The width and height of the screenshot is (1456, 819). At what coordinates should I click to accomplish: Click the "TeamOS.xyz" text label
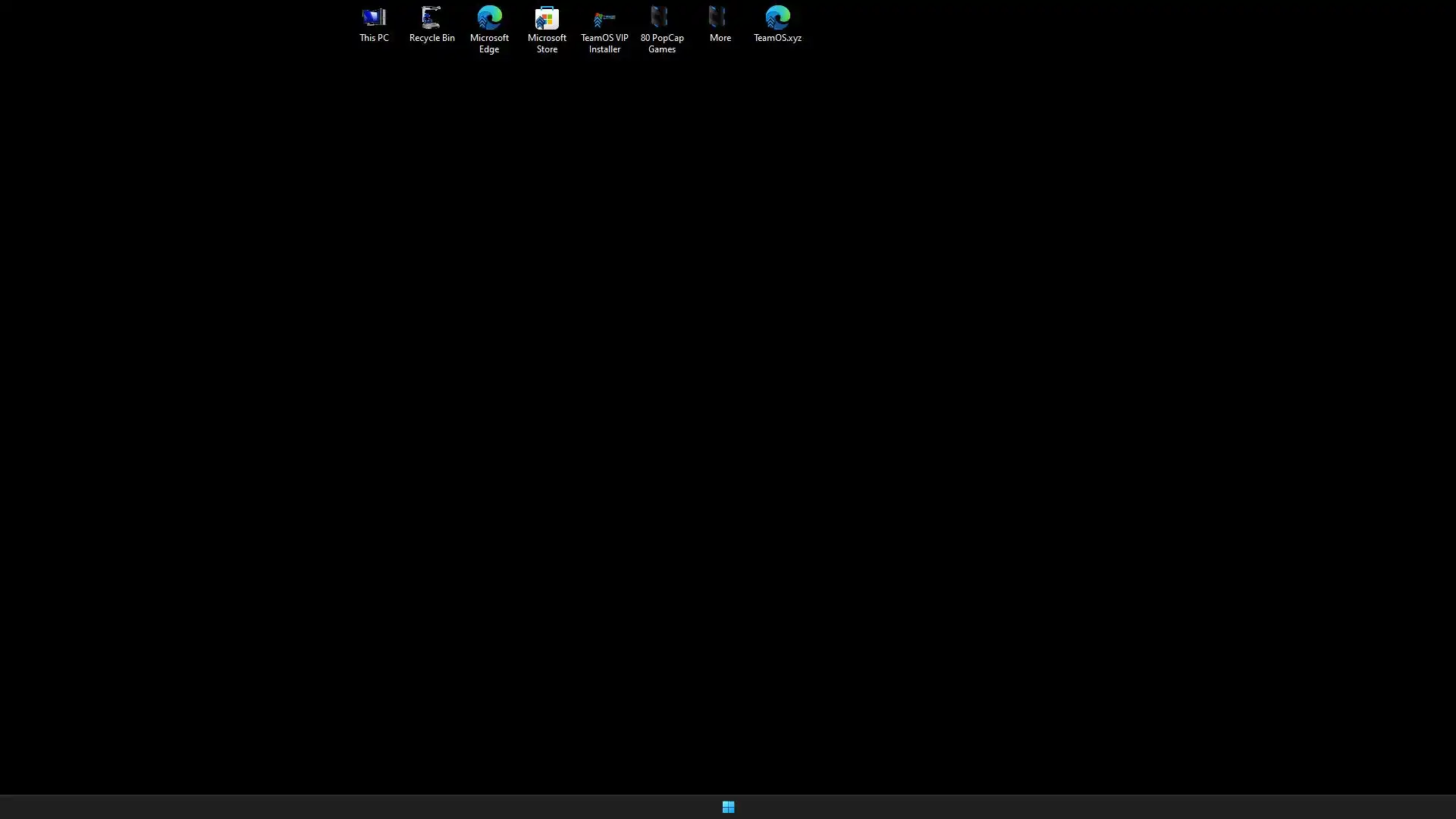point(777,38)
